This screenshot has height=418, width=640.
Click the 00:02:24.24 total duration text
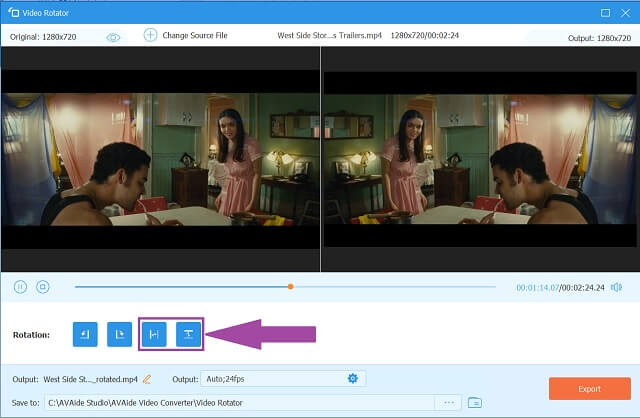[582, 287]
